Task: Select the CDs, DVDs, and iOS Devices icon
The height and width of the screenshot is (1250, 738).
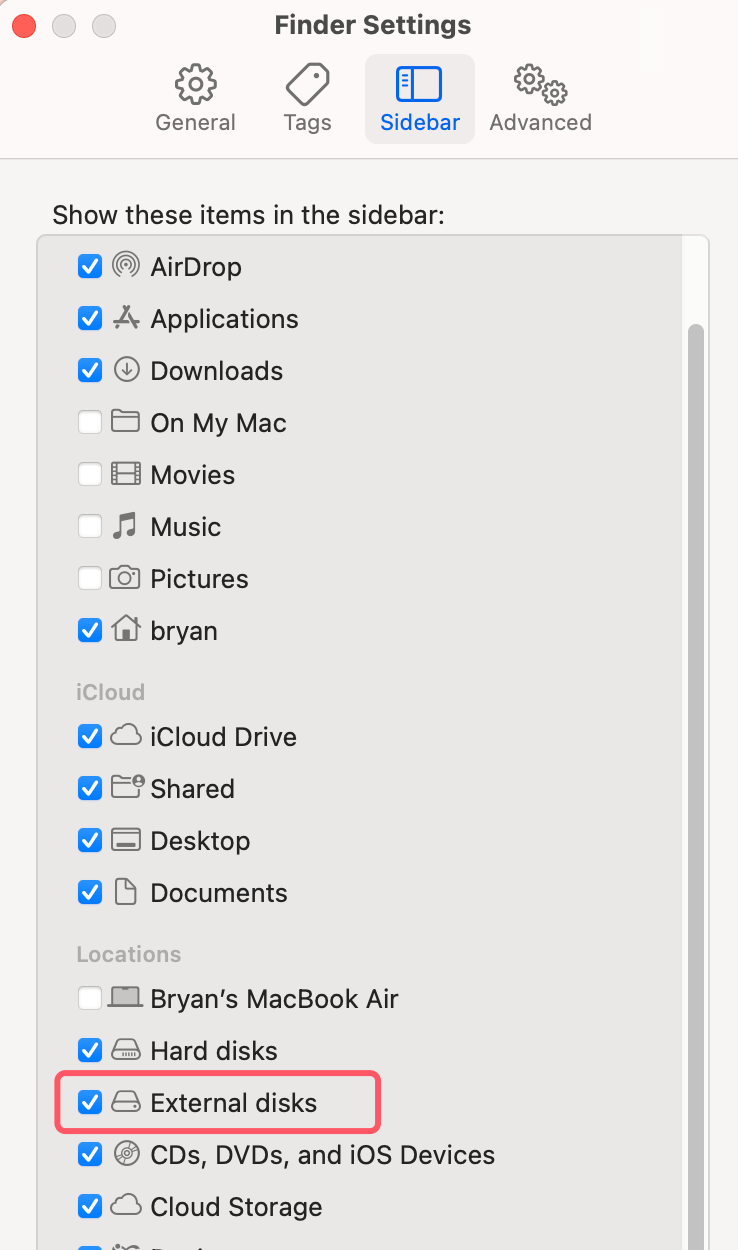Action: (x=124, y=1154)
